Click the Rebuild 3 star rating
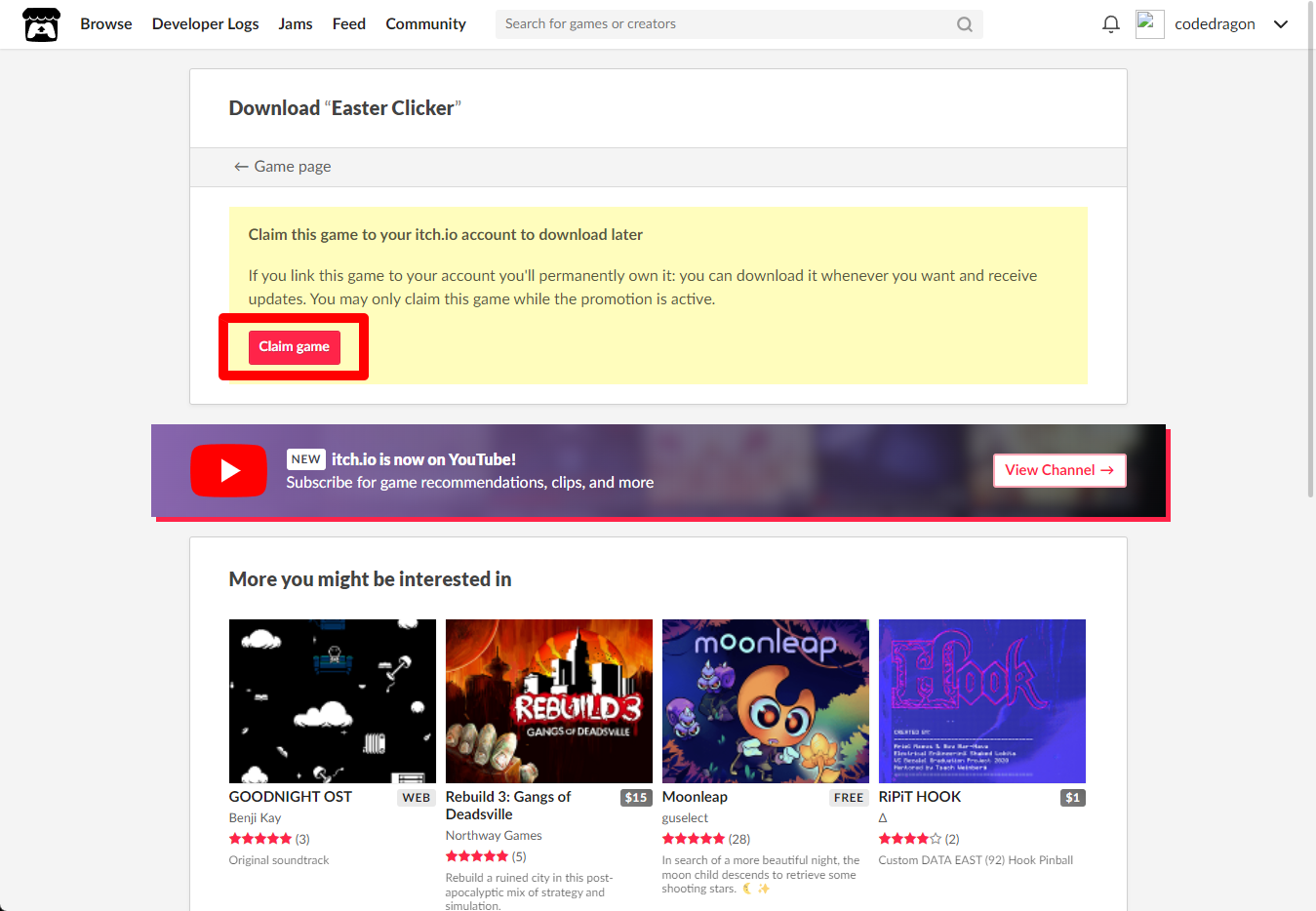The height and width of the screenshot is (911, 1316). tap(477, 856)
